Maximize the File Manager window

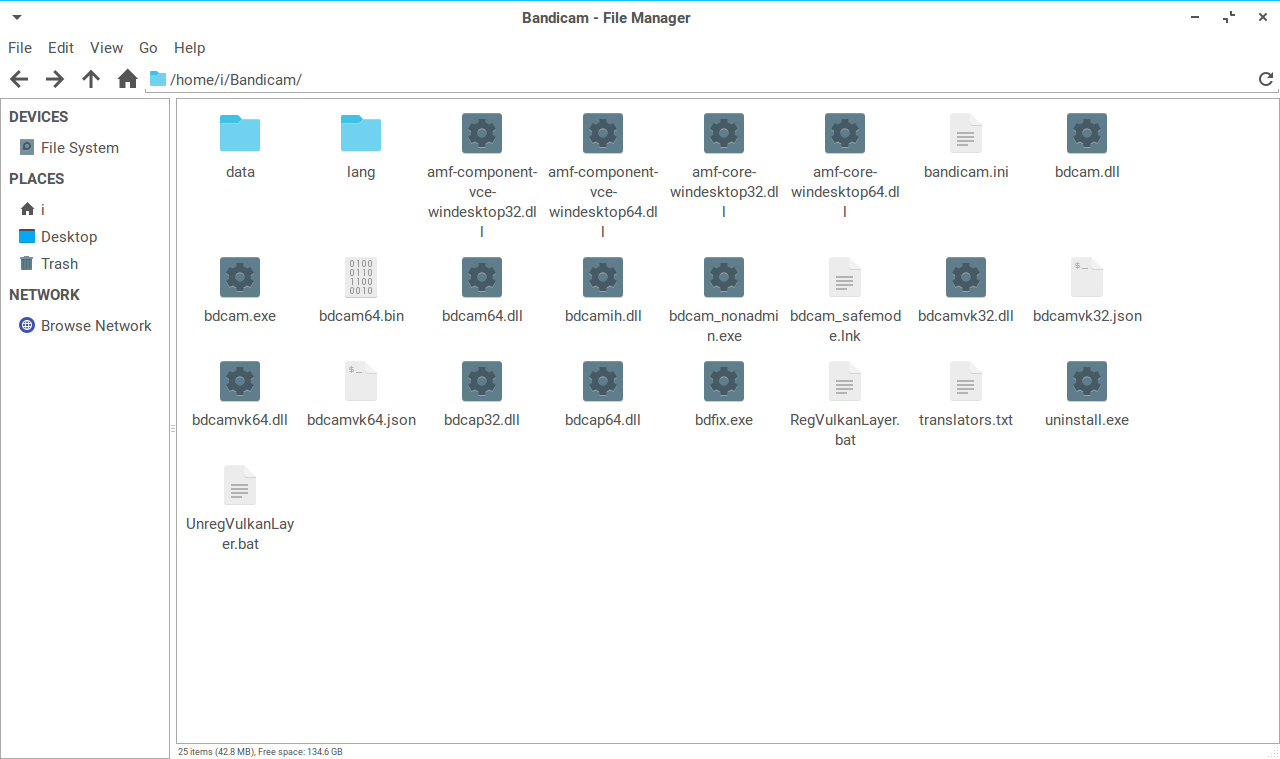pyautogui.click(x=1229, y=17)
